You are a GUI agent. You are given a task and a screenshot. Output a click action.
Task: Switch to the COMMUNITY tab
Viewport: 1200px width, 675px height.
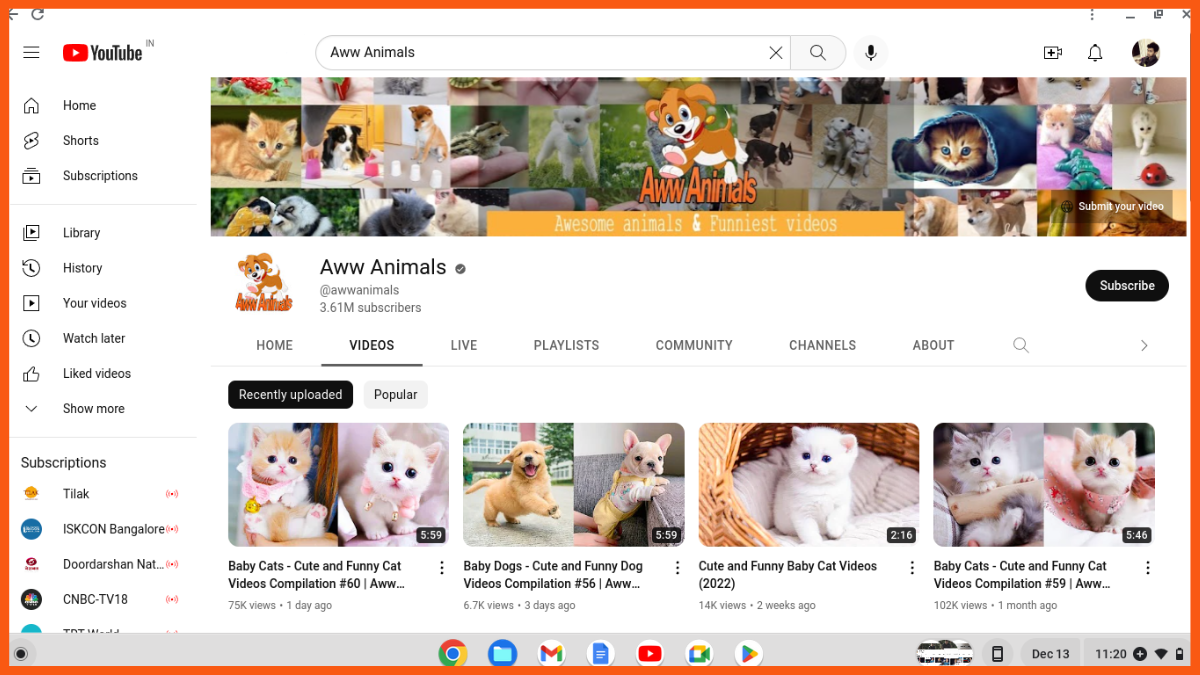coord(694,345)
